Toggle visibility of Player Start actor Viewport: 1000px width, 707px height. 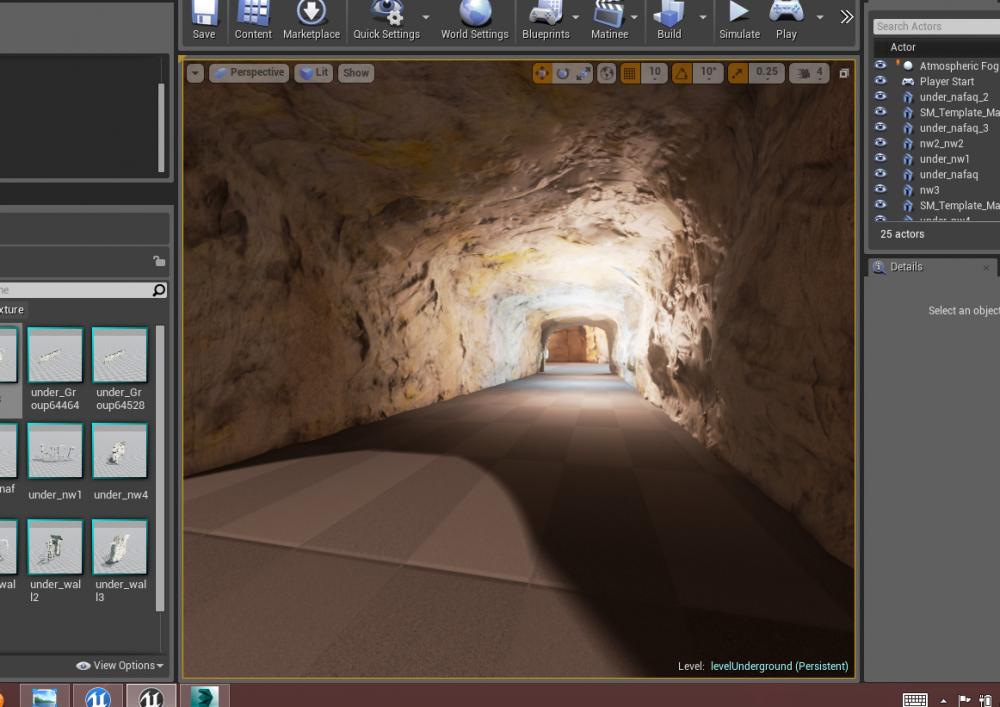pos(880,81)
